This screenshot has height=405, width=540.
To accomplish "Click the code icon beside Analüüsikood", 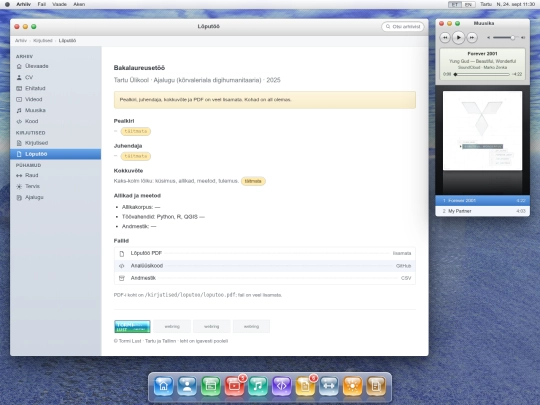I will 122,266.
